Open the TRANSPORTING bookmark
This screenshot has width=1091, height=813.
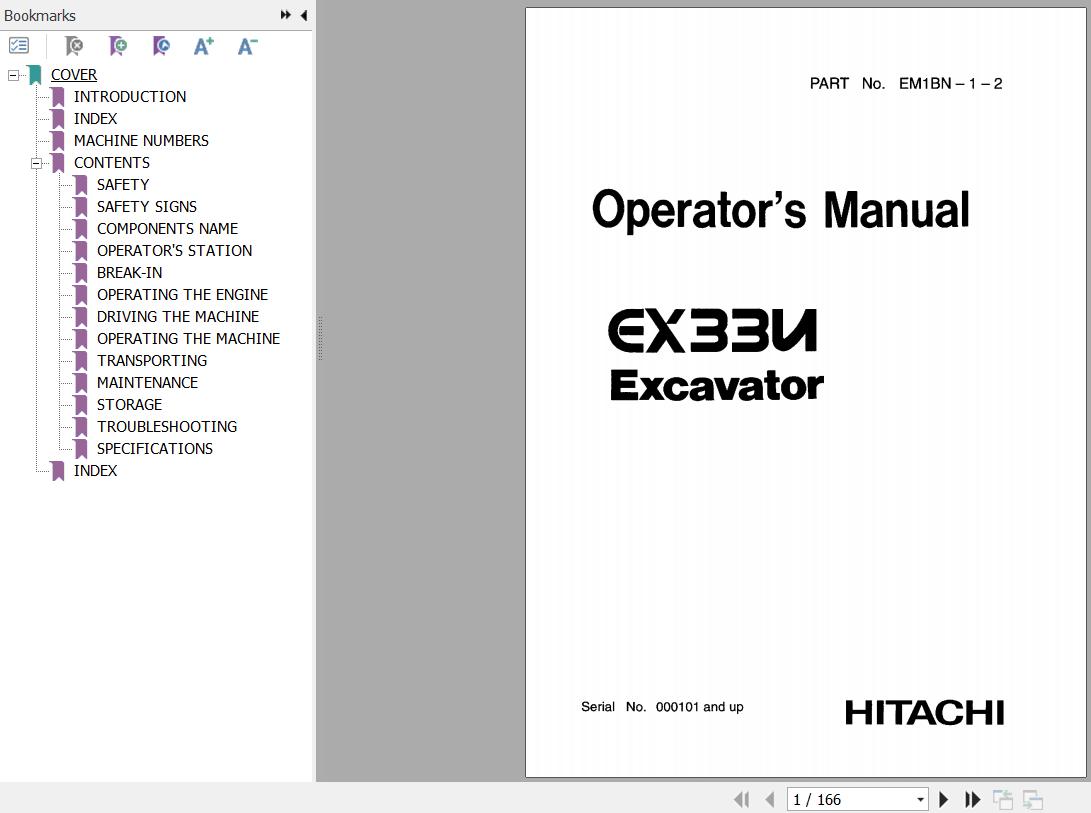(152, 361)
